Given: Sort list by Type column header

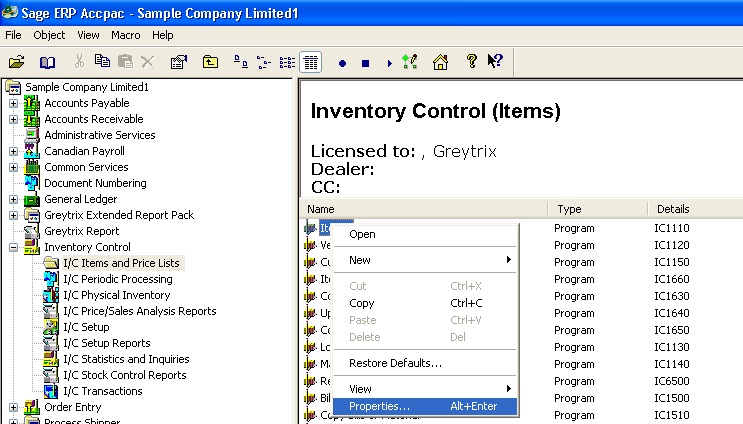Looking at the screenshot, I should pyautogui.click(x=598, y=209).
